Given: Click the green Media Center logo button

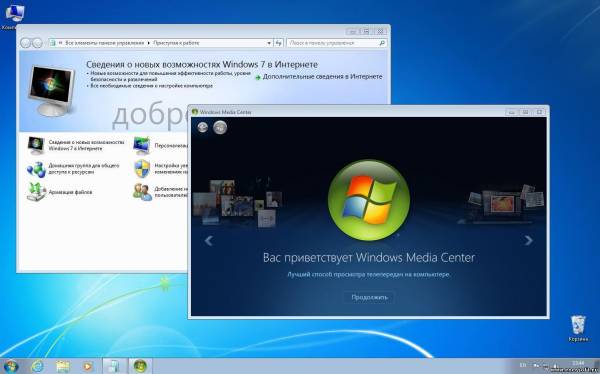Looking at the screenshot, I should coord(220,127).
